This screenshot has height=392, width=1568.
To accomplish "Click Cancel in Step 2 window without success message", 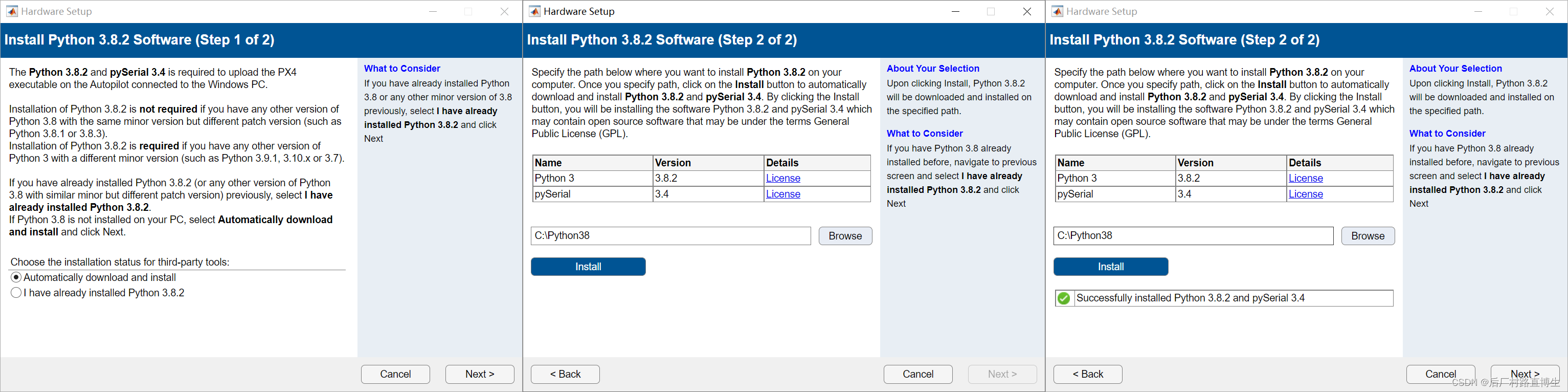I will [x=918, y=375].
